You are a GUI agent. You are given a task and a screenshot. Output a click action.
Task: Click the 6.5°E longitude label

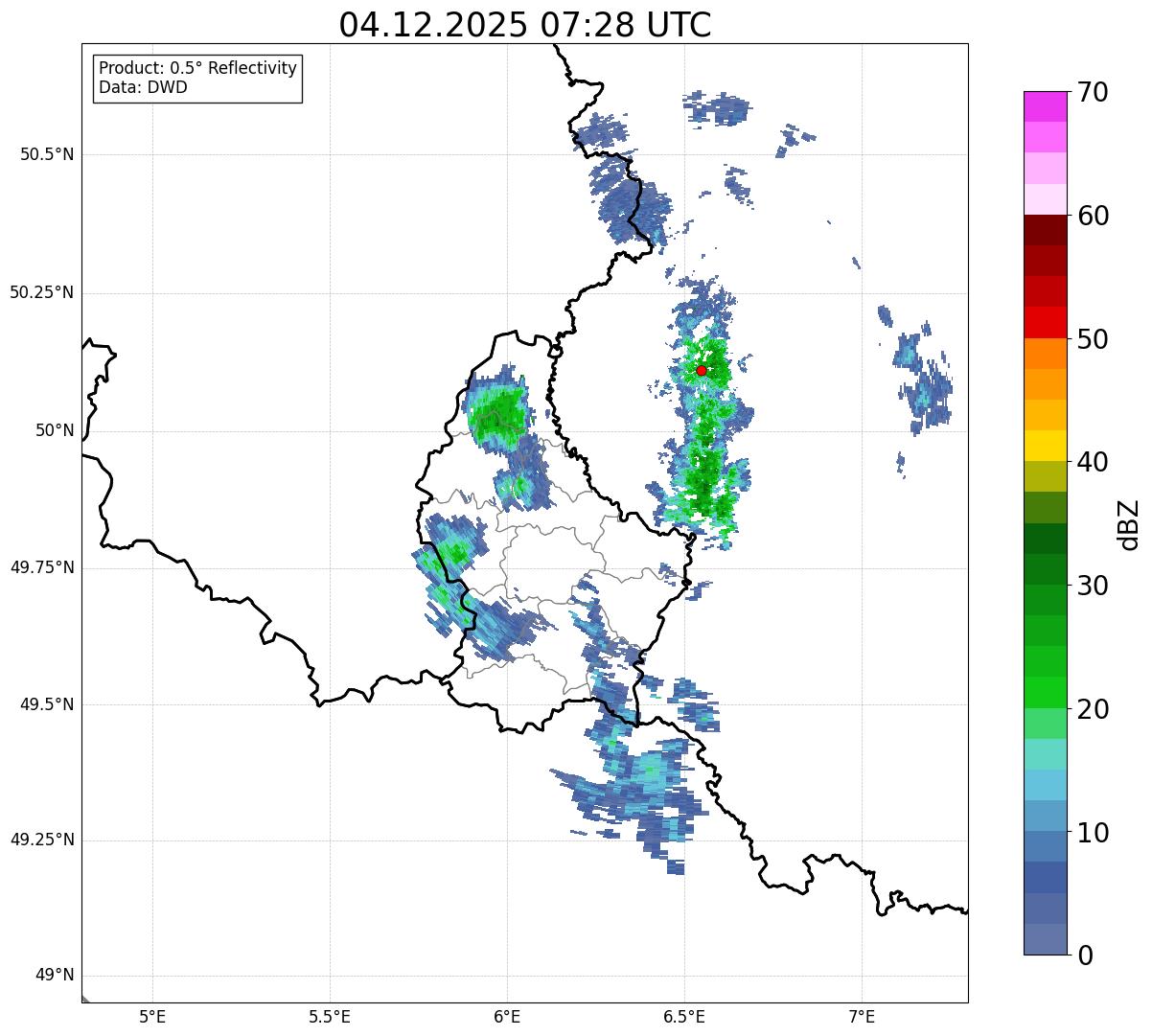click(x=684, y=1016)
